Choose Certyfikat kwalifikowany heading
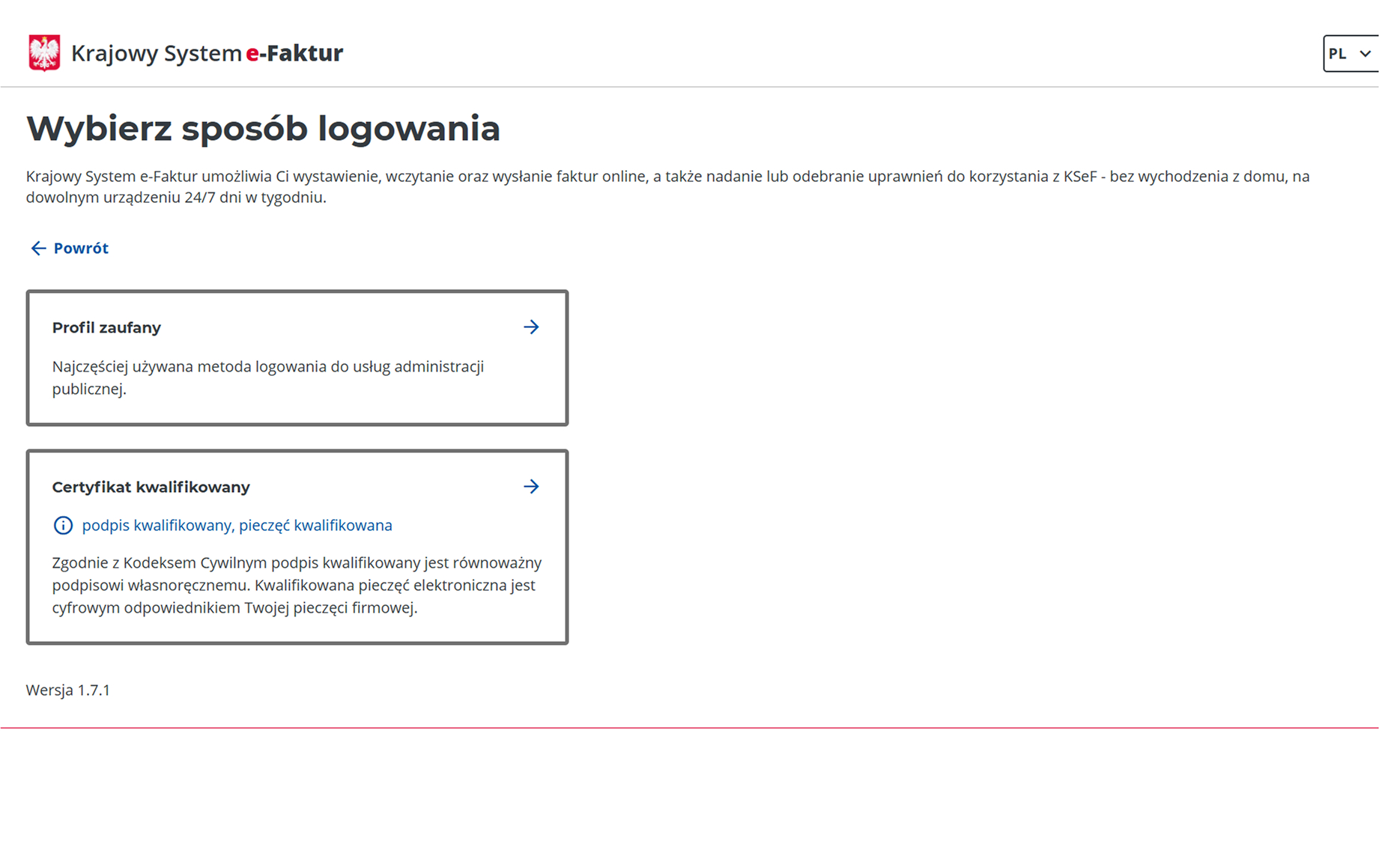This screenshot has width=1379, height=868. [151, 488]
